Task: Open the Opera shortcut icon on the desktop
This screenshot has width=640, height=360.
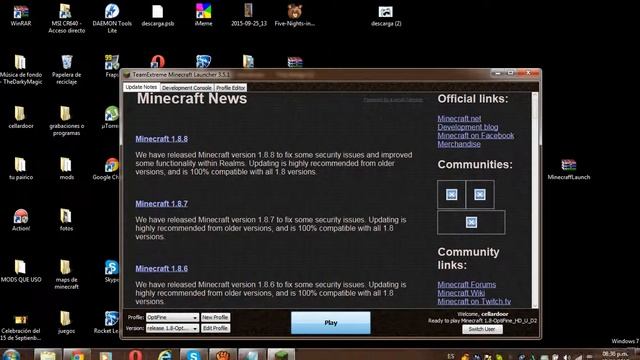Action: [x=158, y=61]
